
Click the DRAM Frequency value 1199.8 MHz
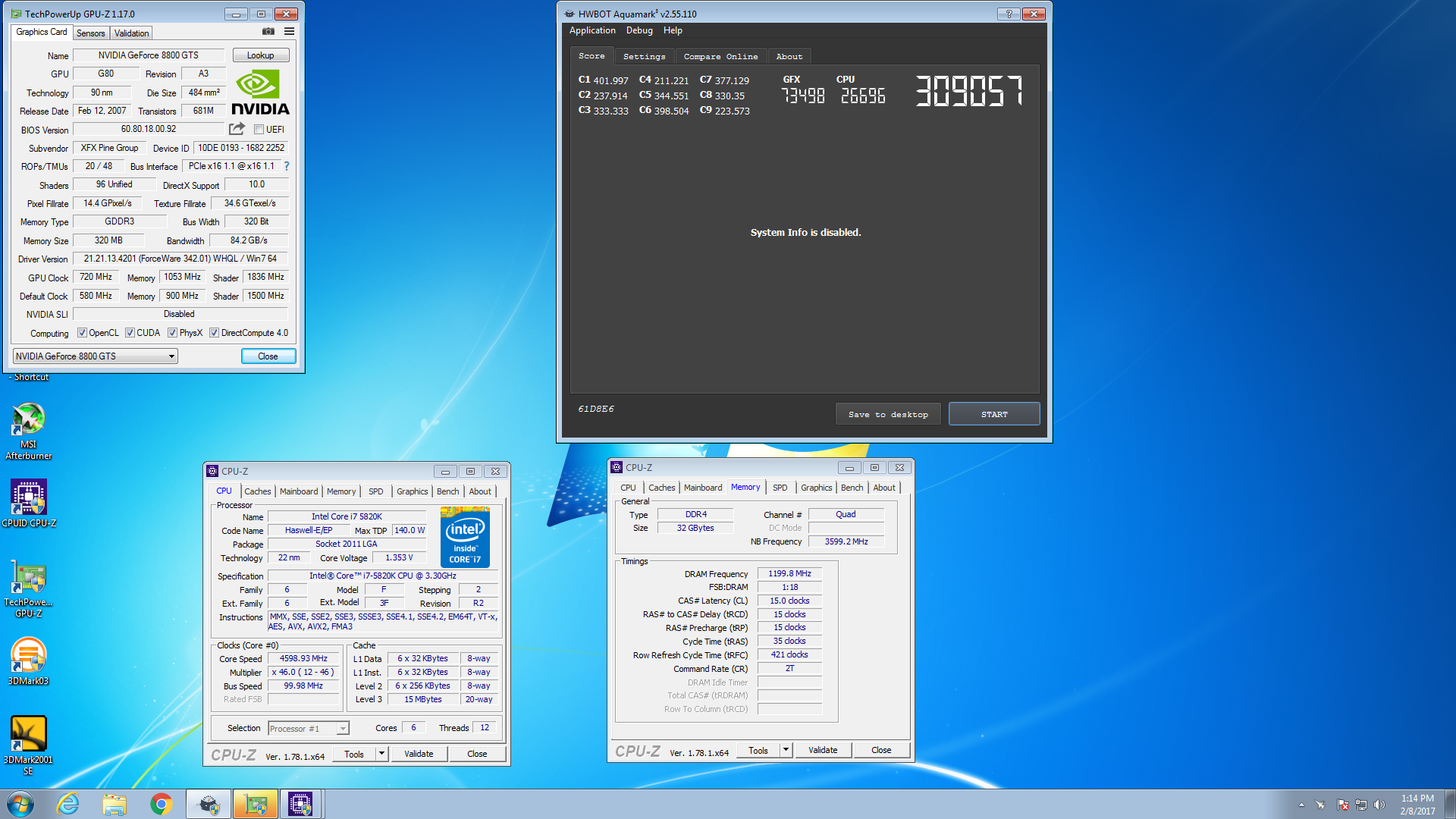point(789,574)
